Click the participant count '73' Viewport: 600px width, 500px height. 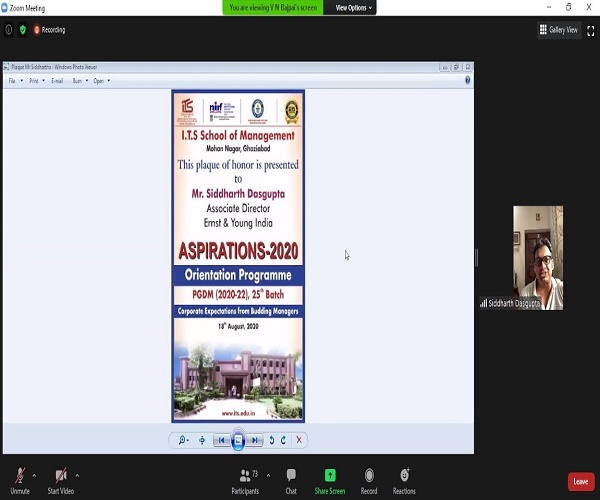[255, 474]
